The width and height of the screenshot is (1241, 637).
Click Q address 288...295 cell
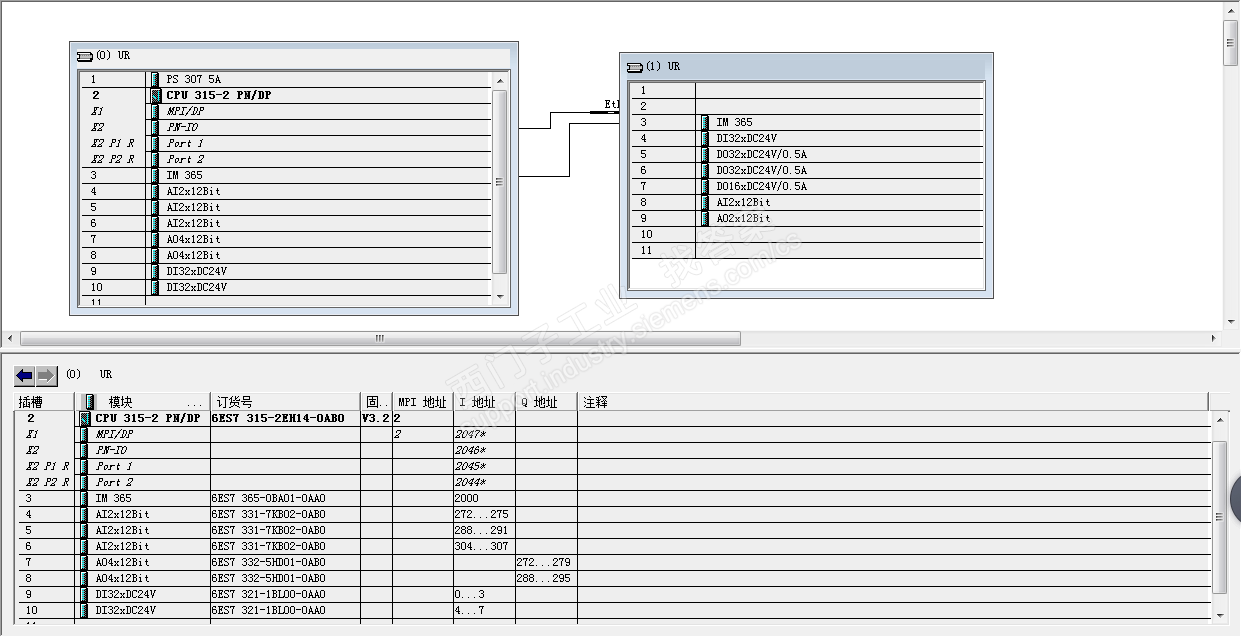[x=546, y=578]
